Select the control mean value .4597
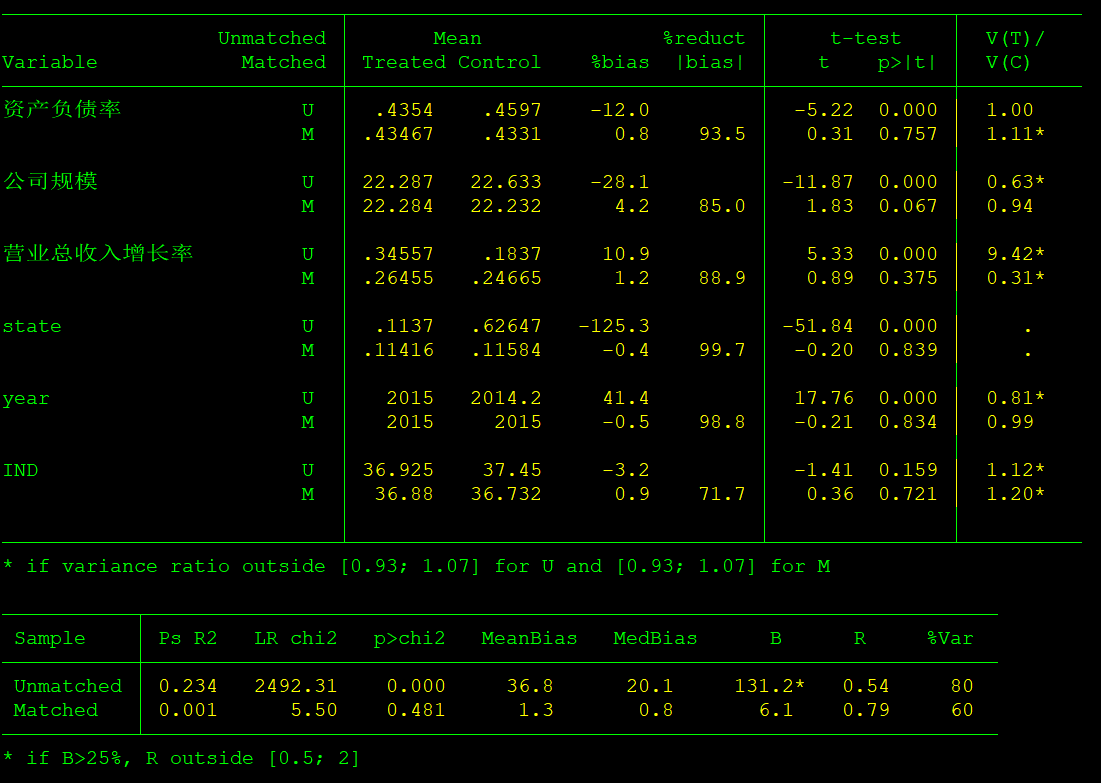1101x783 pixels. tap(512, 110)
